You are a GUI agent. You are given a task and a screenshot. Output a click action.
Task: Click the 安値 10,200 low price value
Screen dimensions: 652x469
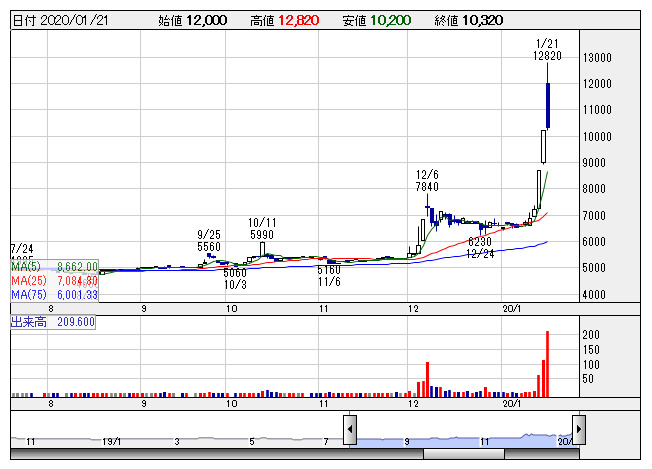pyautogui.click(x=376, y=20)
